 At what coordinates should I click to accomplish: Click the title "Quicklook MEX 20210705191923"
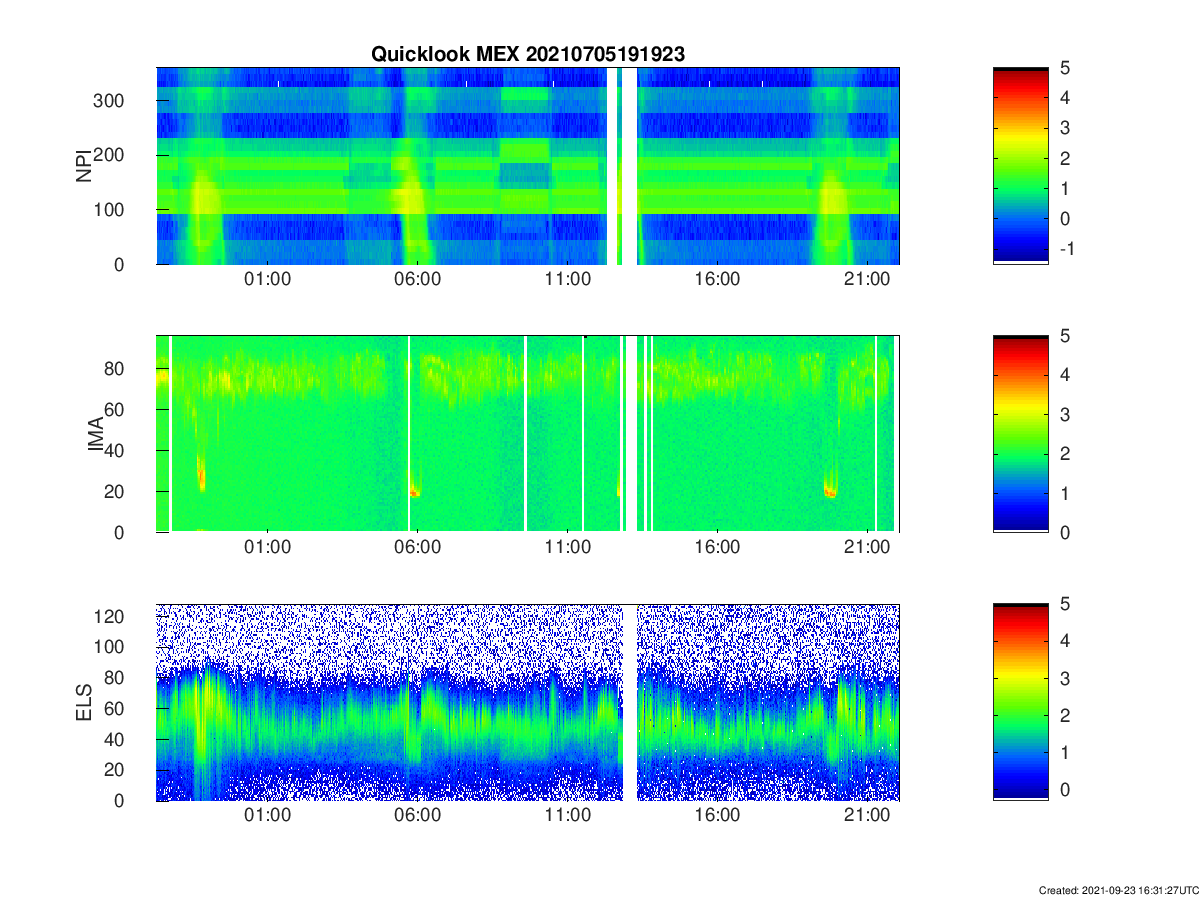pos(528,54)
